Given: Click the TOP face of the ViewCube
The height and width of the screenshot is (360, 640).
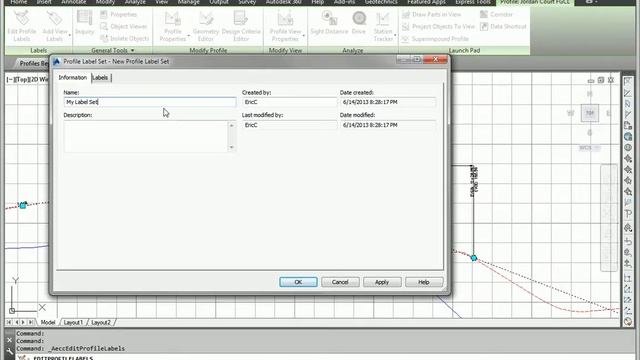Looking at the screenshot, I should click(590, 113).
